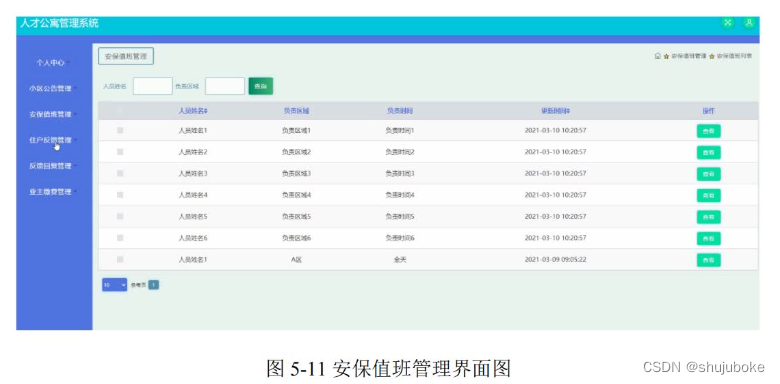Click cell 负责时间6
The image size is (780, 384).
coord(400,238)
